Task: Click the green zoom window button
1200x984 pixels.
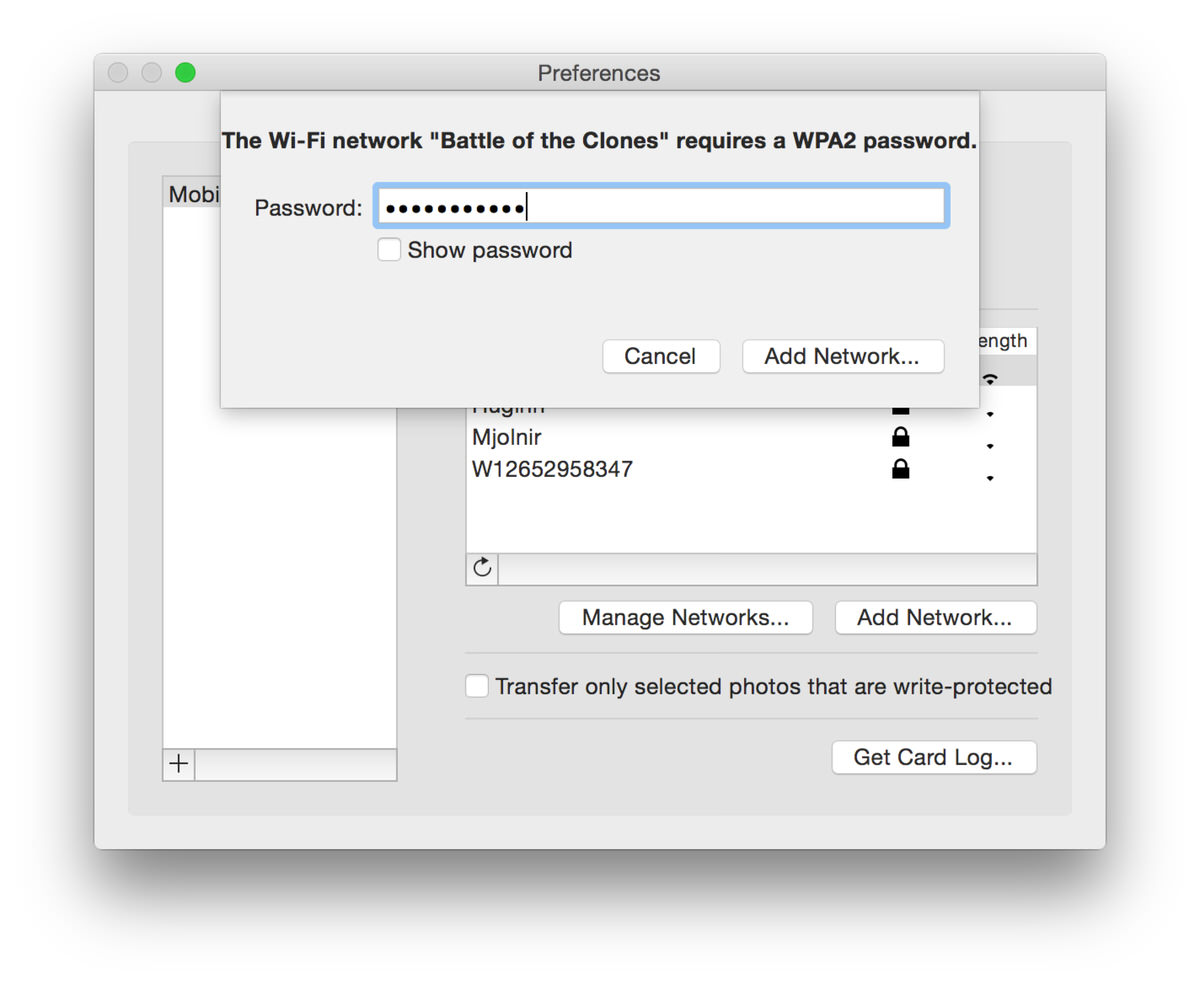Action: point(185,72)
